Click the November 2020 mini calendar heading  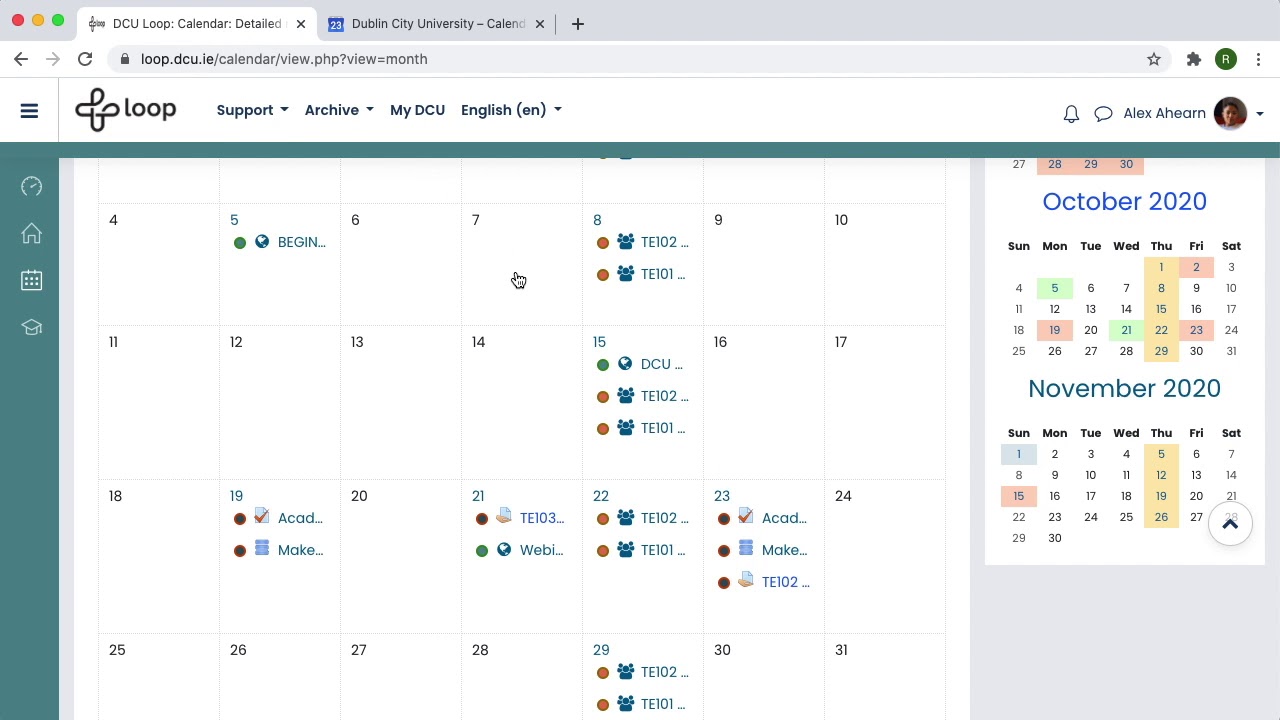pos(1124,388)
